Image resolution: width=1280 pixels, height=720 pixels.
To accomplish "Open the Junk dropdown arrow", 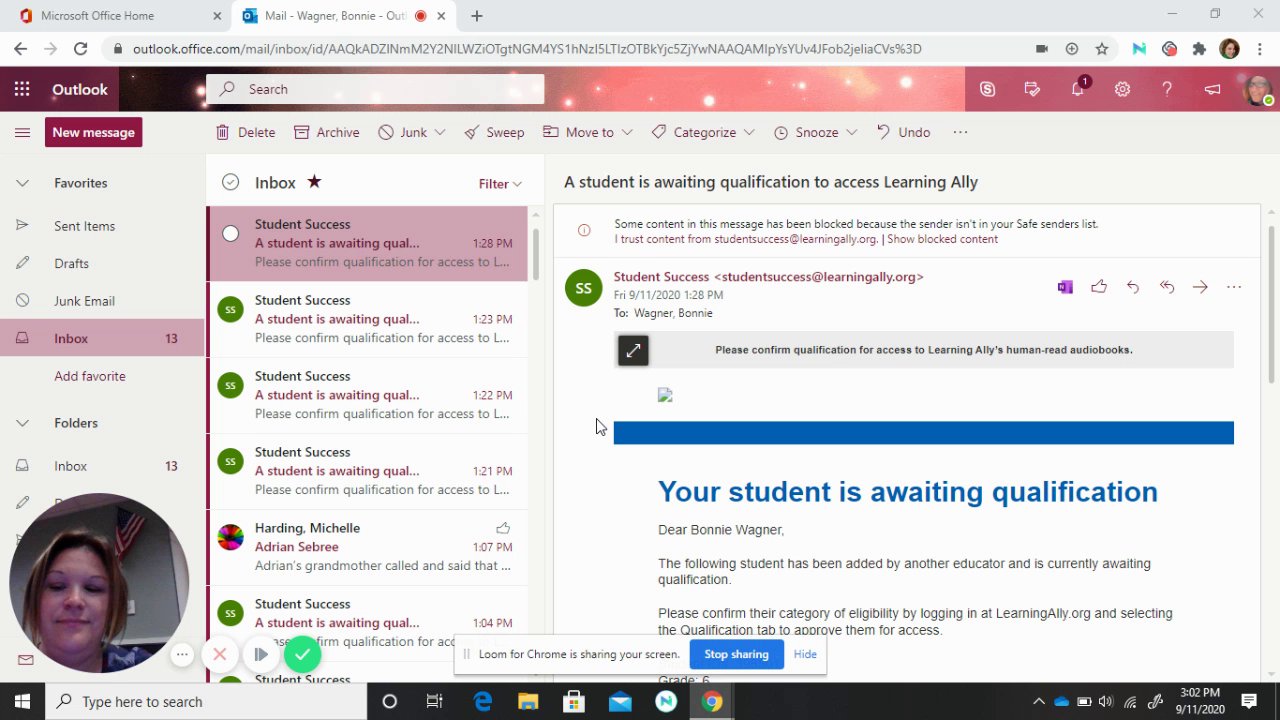I will click(441, 132).
